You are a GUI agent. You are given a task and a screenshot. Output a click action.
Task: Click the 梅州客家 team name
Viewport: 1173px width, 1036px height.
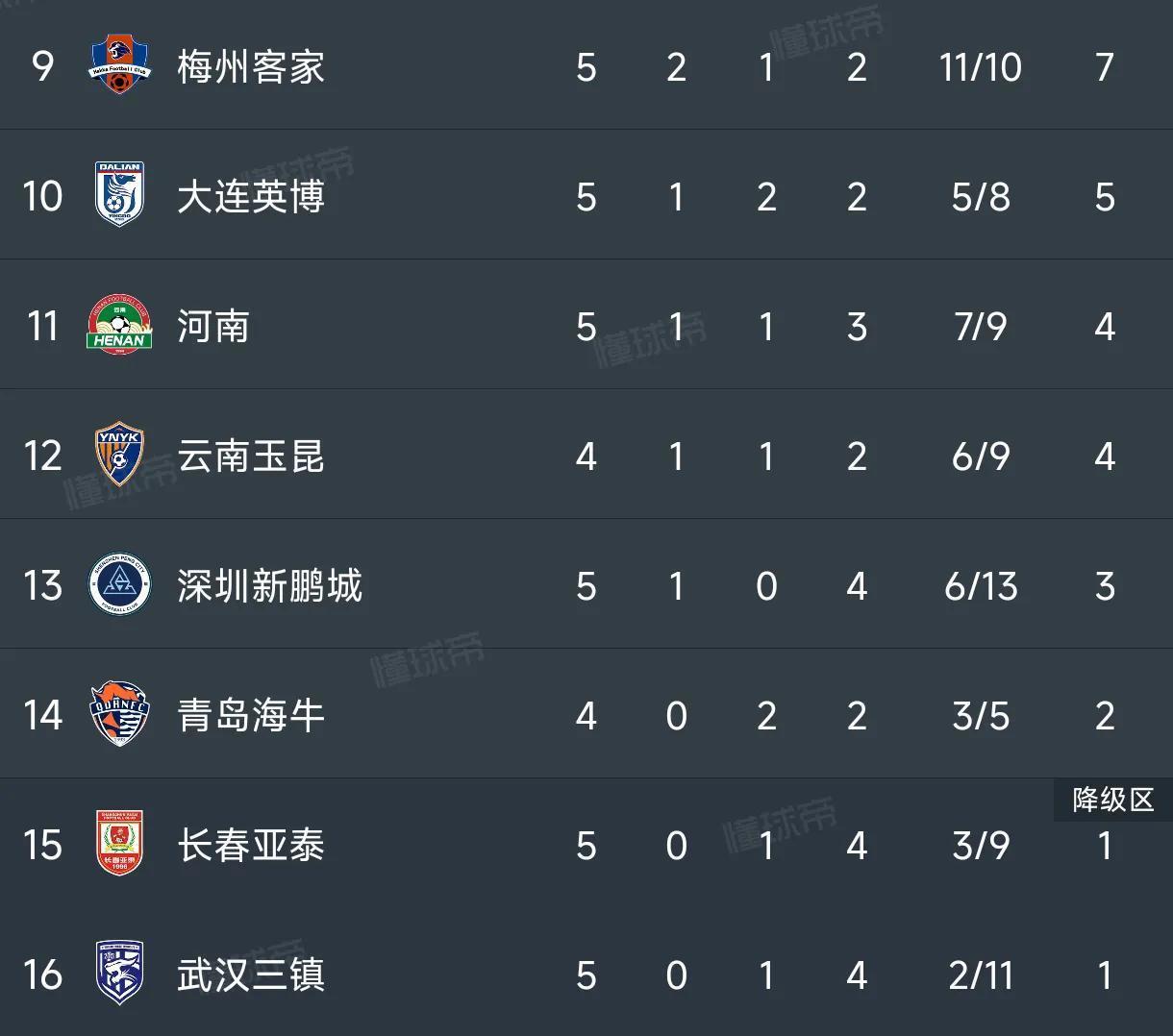click(x=250, y=65)
